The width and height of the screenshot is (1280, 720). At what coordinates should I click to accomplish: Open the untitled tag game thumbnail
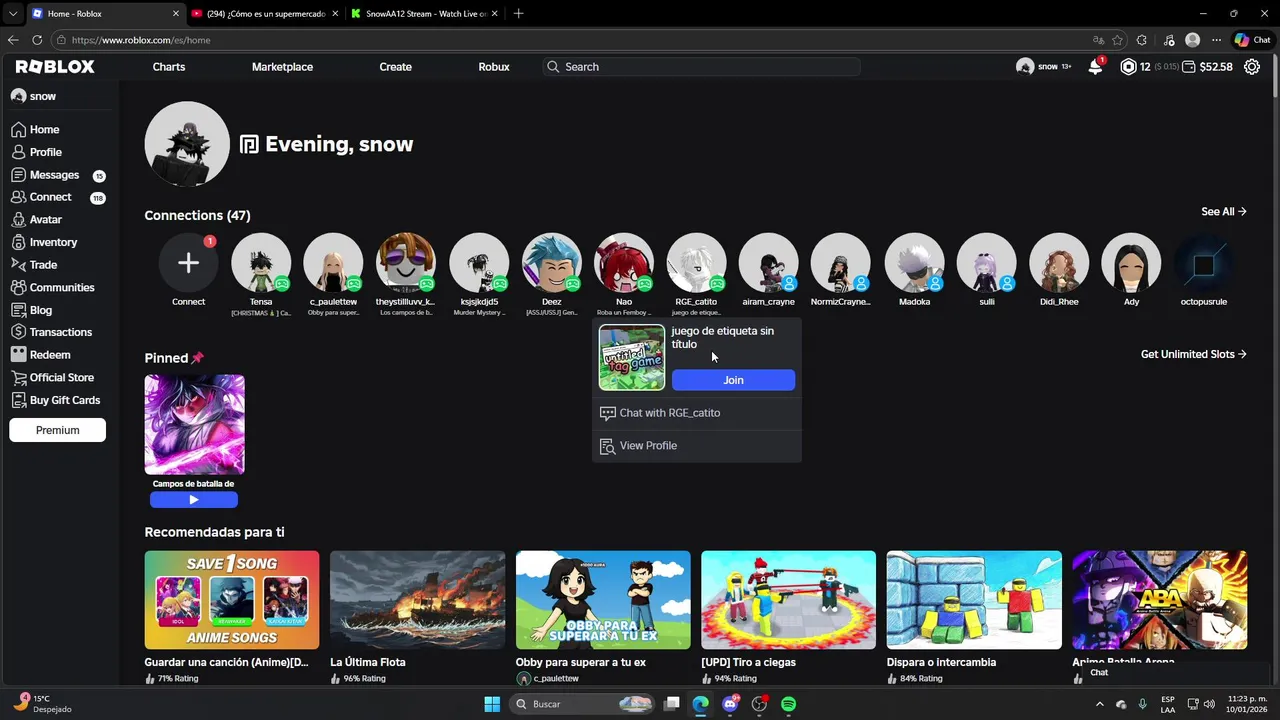[632, 357]
